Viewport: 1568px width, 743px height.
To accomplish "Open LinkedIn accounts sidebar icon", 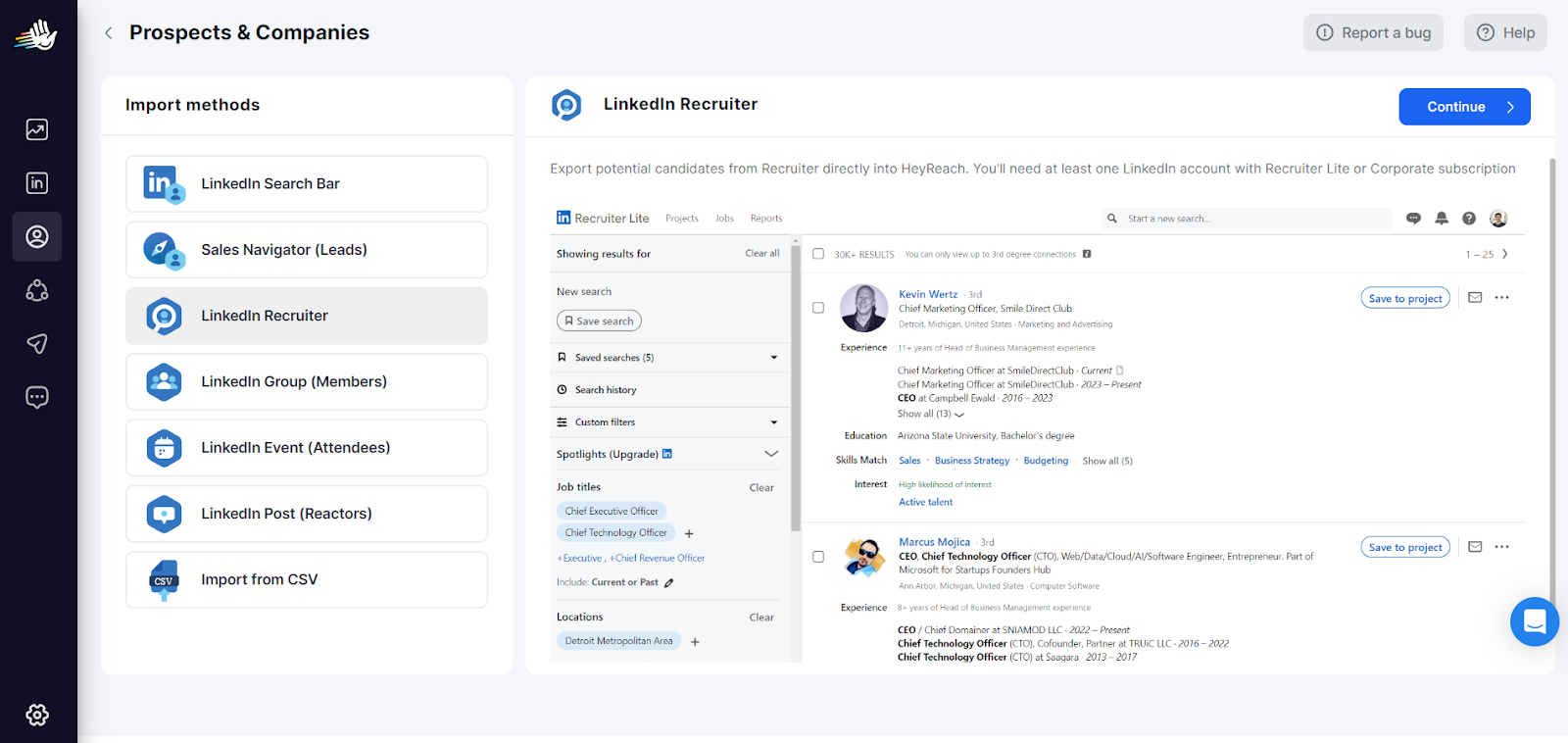I will (37, 183).
